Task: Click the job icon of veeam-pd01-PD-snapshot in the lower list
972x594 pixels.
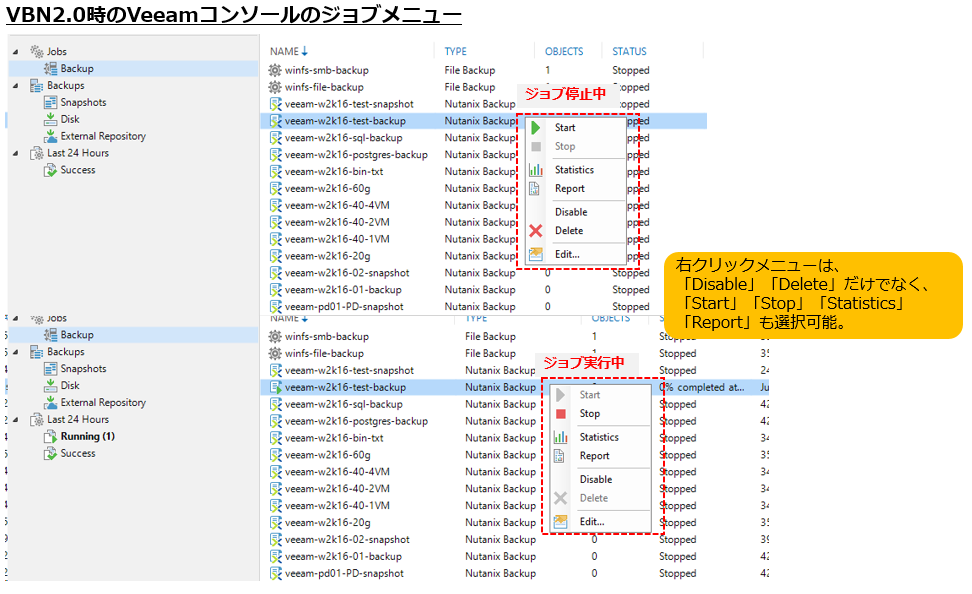Action: [x=276, y=574]
